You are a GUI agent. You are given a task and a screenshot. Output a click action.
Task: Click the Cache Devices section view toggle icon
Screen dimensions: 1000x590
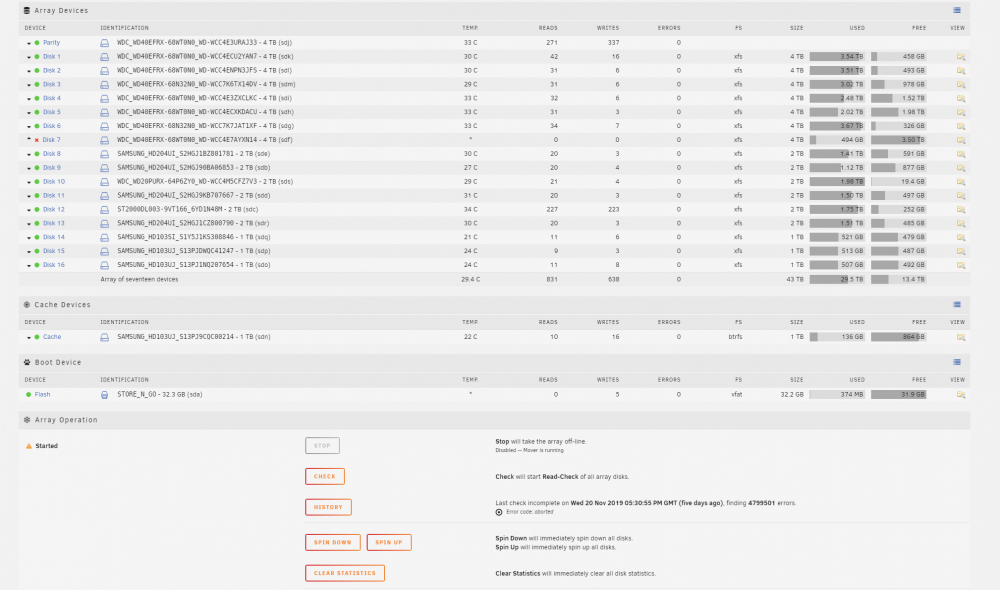point(957,304)
